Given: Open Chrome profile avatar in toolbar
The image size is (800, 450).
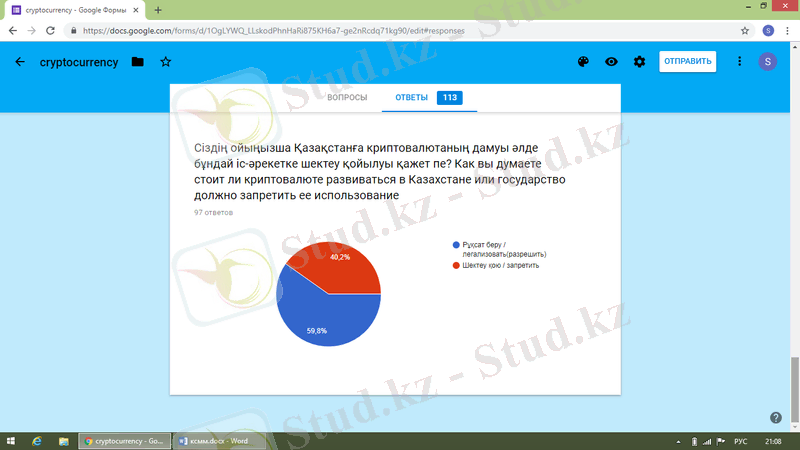Looking at the screenshot, I should tap(768, 31).
